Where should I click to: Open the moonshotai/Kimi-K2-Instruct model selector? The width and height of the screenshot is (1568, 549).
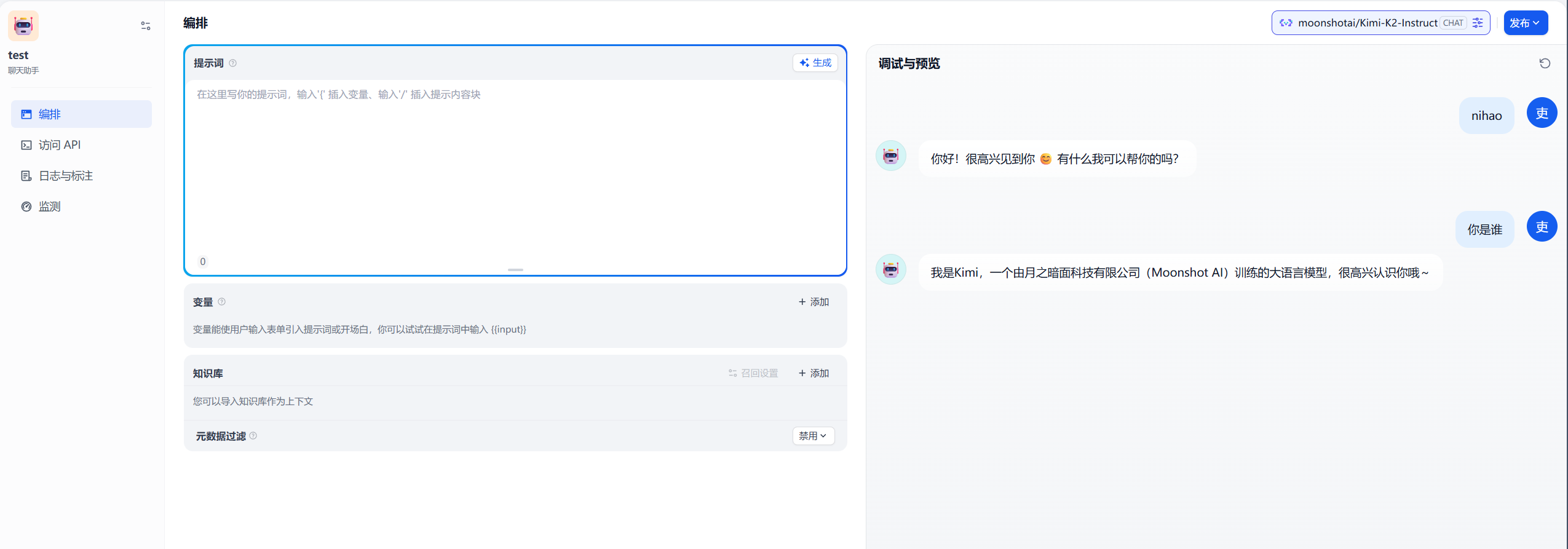click(1380, 23)
